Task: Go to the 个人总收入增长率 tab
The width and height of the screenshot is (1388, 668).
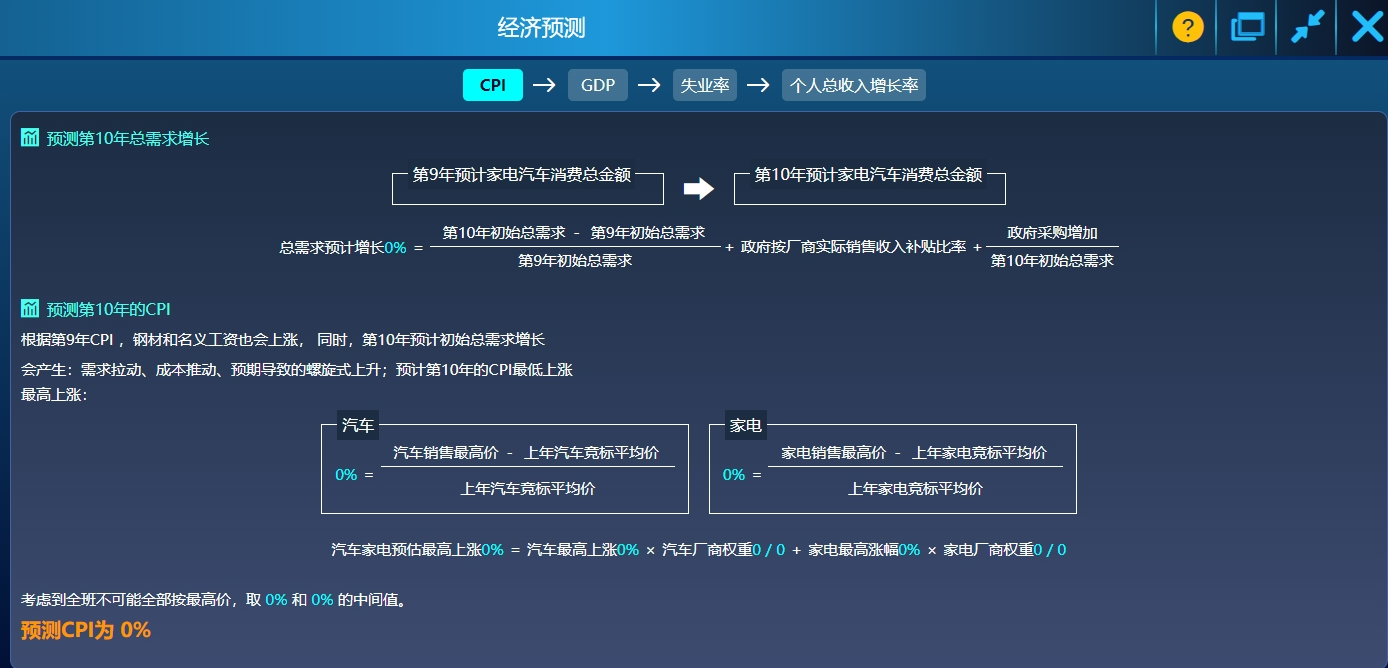Action: tap(853, 85)
